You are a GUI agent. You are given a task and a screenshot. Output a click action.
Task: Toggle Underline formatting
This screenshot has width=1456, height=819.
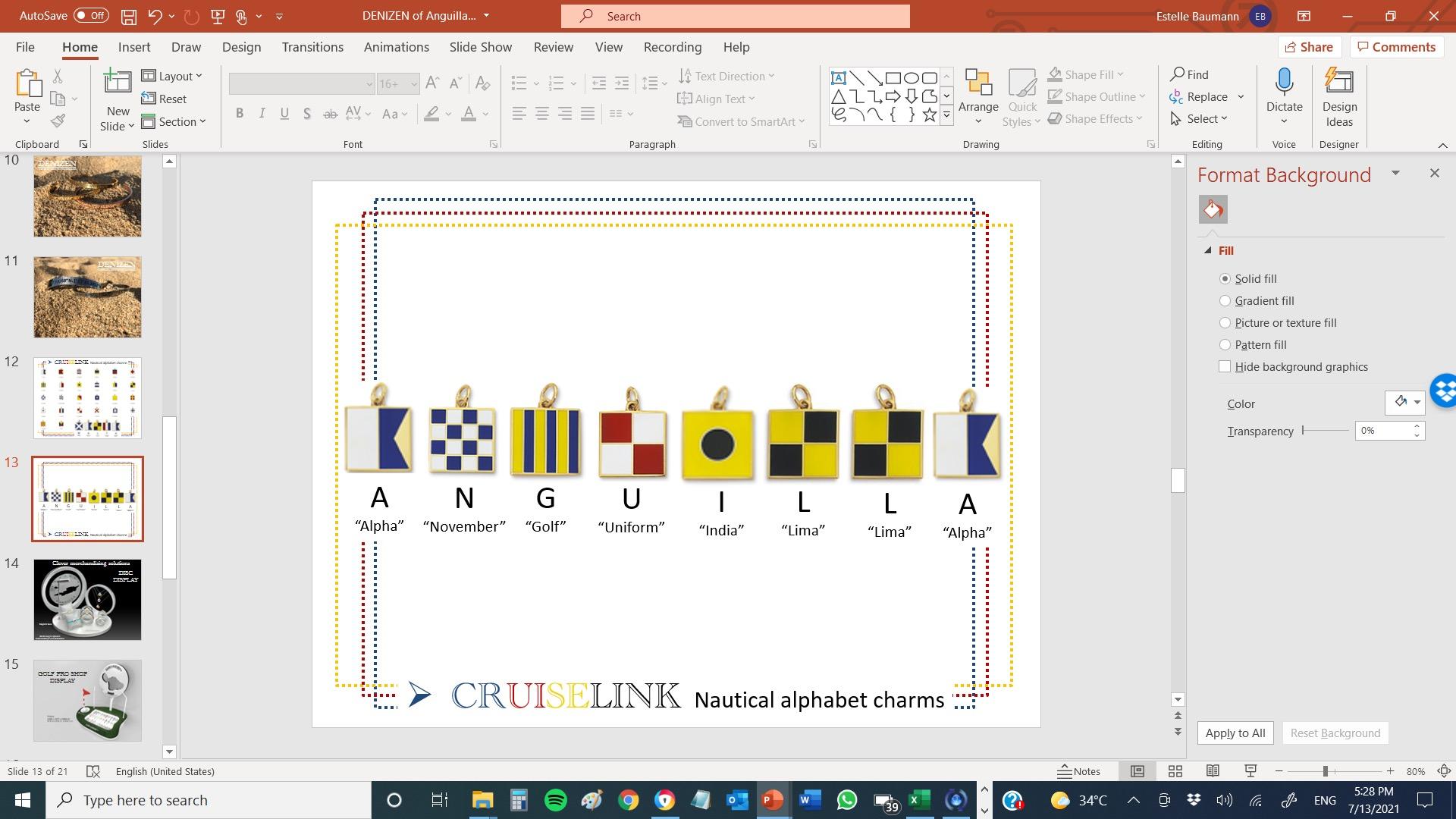point(284,114)
